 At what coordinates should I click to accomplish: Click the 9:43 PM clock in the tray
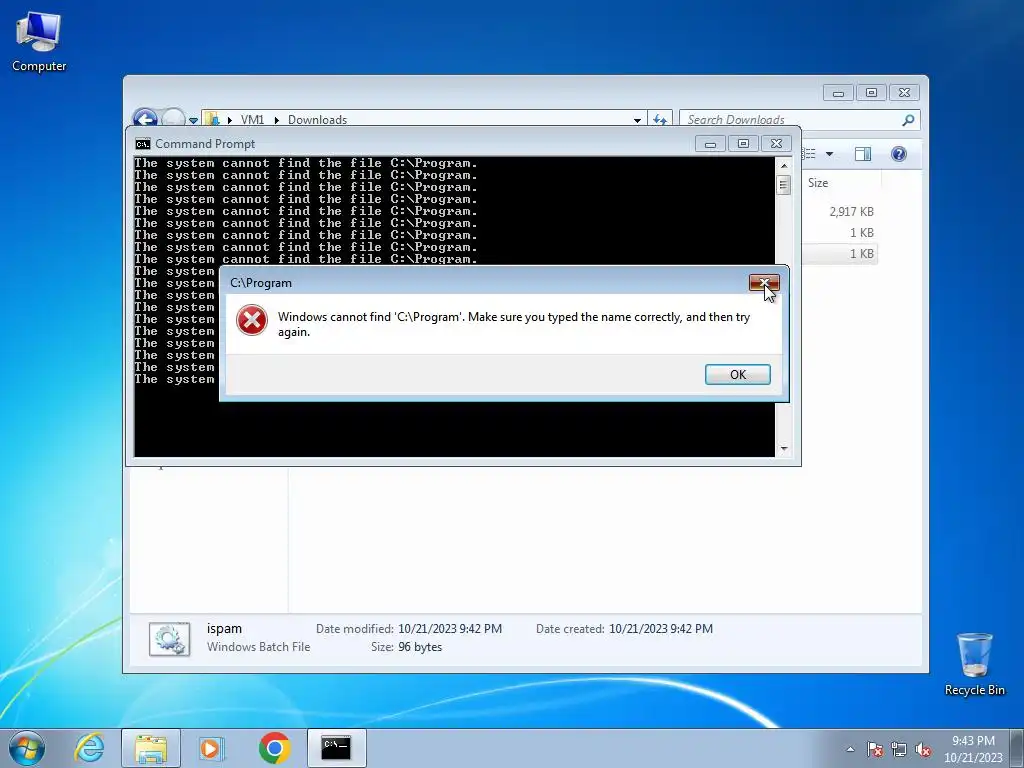tap(973, 741)
